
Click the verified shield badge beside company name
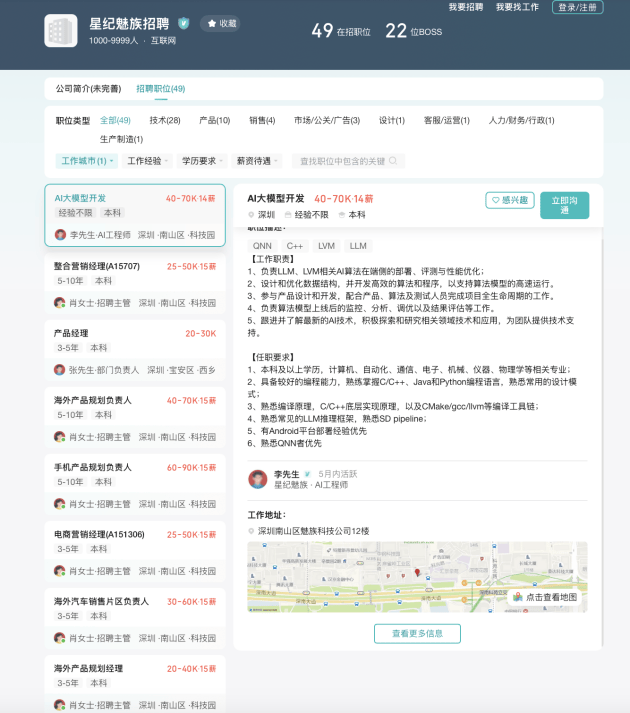[183, 23]
